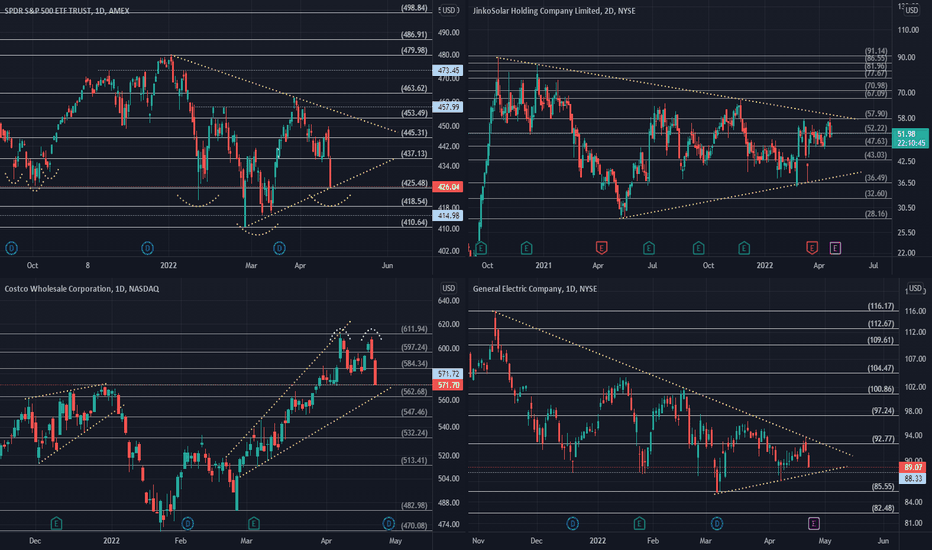Click JinkoSolar level label (36.49)
Screen dimensions: 932x550
876,178
